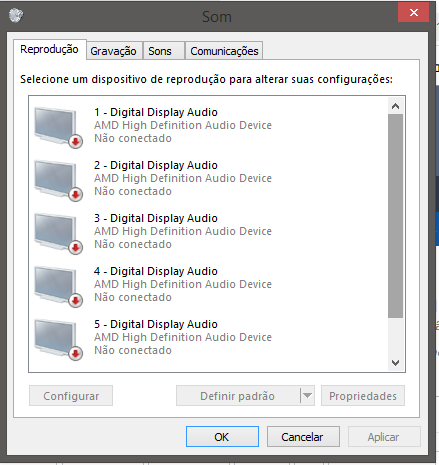Click the red not-connected badge on device 1
This screenshot has width=439, height=465.
point(76,142)
